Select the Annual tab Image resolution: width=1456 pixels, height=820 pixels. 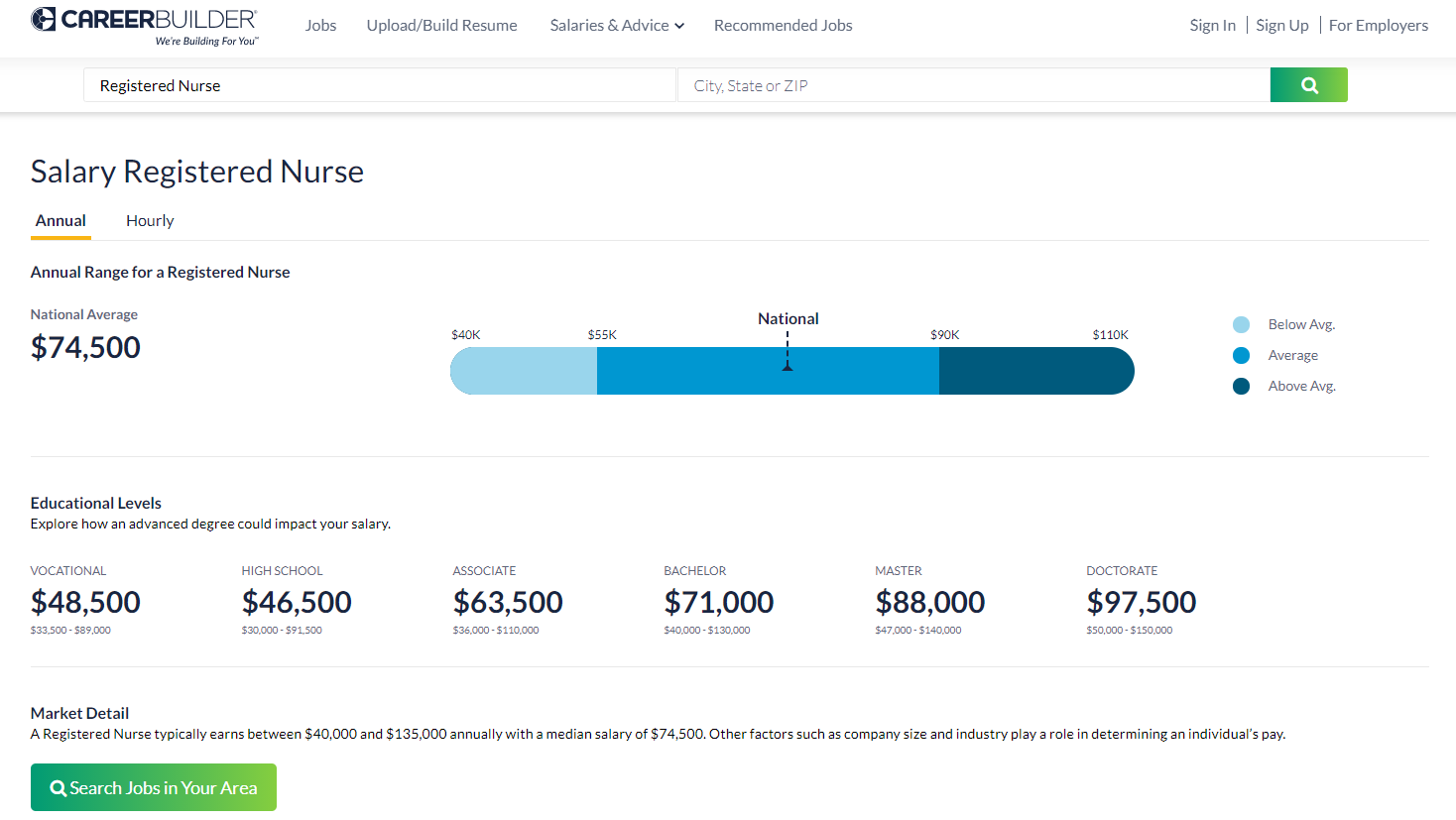pyautogui.click(x=61, y=220)
